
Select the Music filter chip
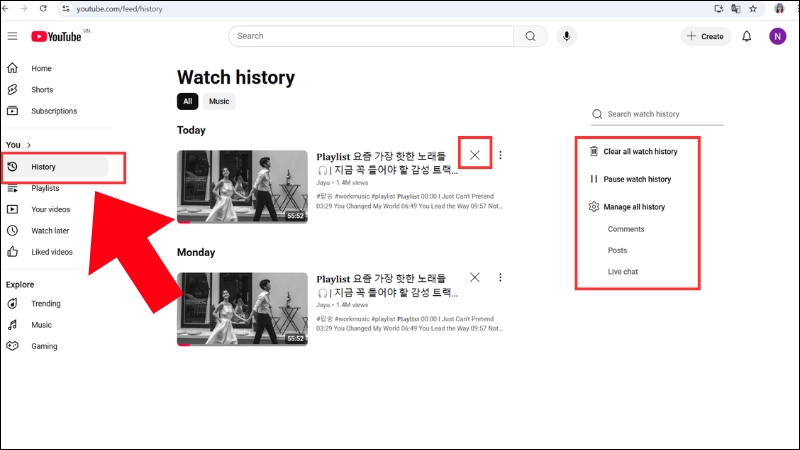(x=219, y=101)
